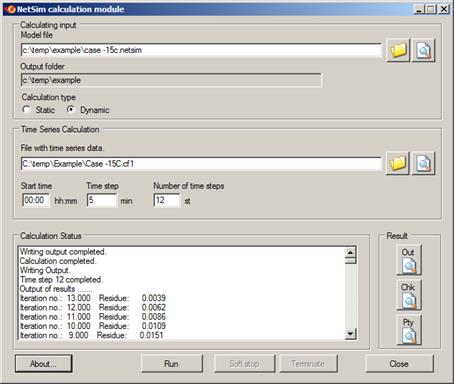This screenshot has height=384, width=454.
Task: Open the Chk result file
Action: (x=409, y=295)
